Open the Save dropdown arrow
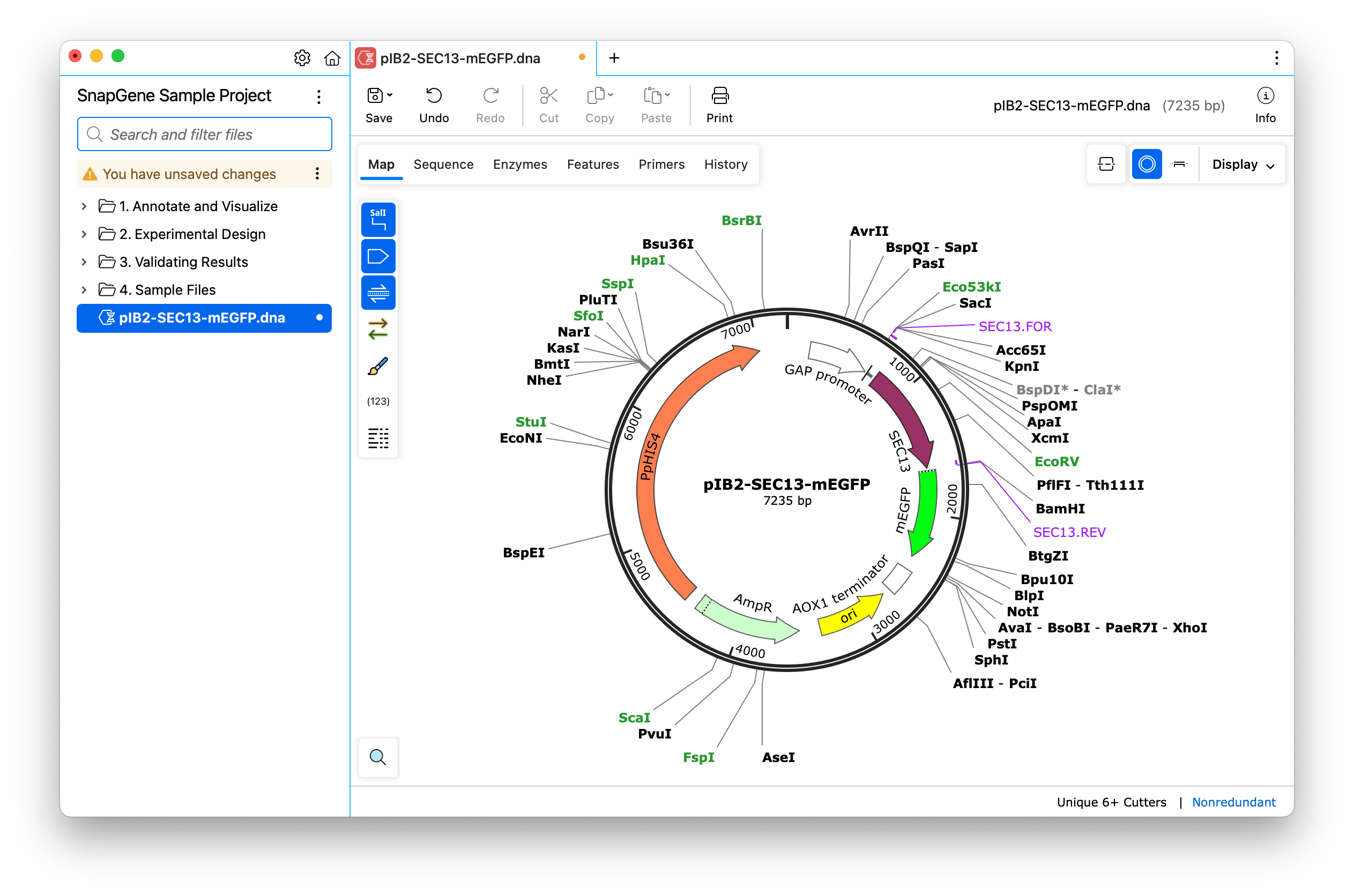 (x=390, y=95)
